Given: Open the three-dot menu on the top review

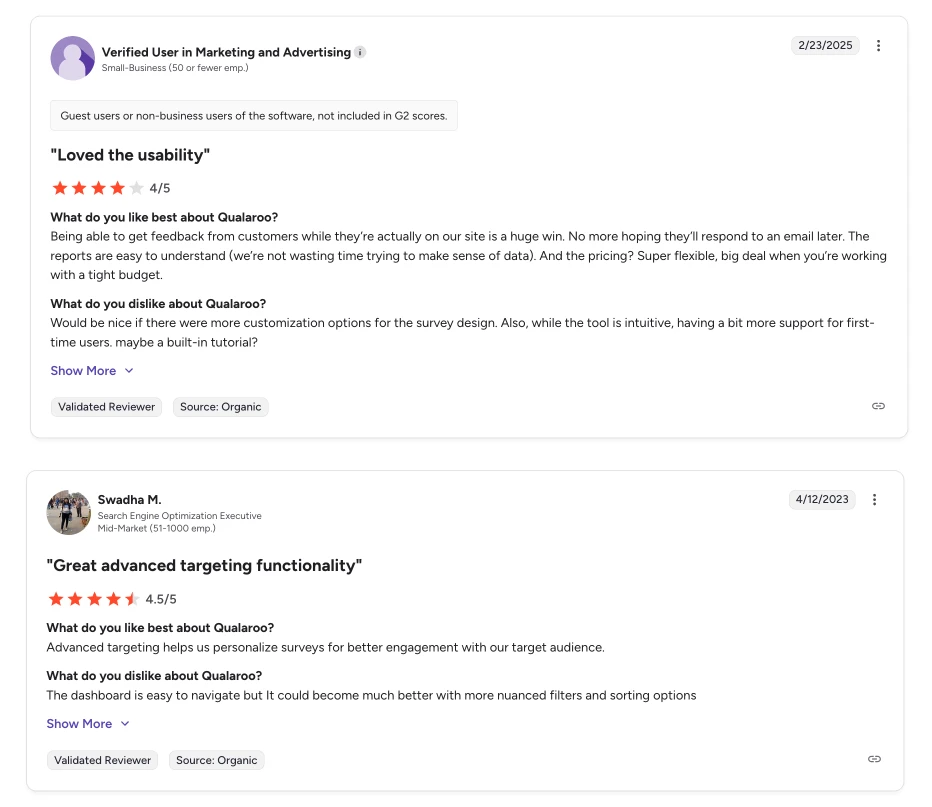Looking at the screenshot, I should 879,45.
